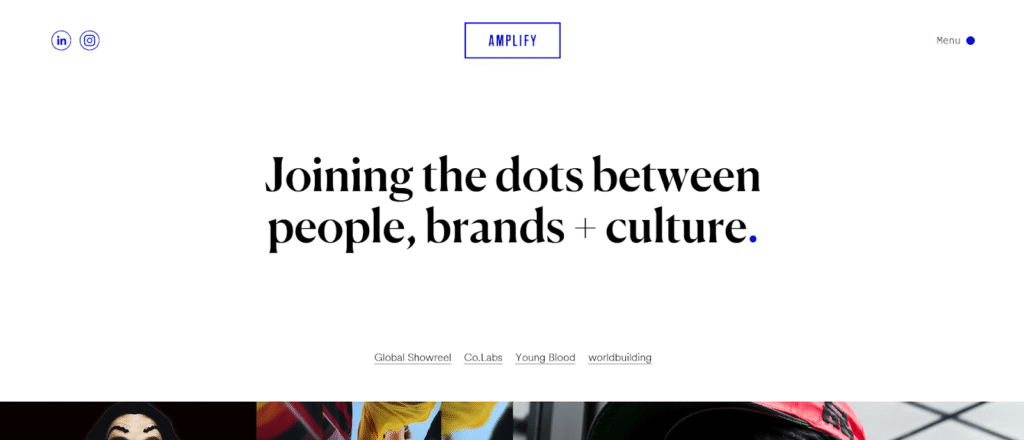Click the Amplify logo box
Viewport: 1024px width, 440px height.
[512, 40]
